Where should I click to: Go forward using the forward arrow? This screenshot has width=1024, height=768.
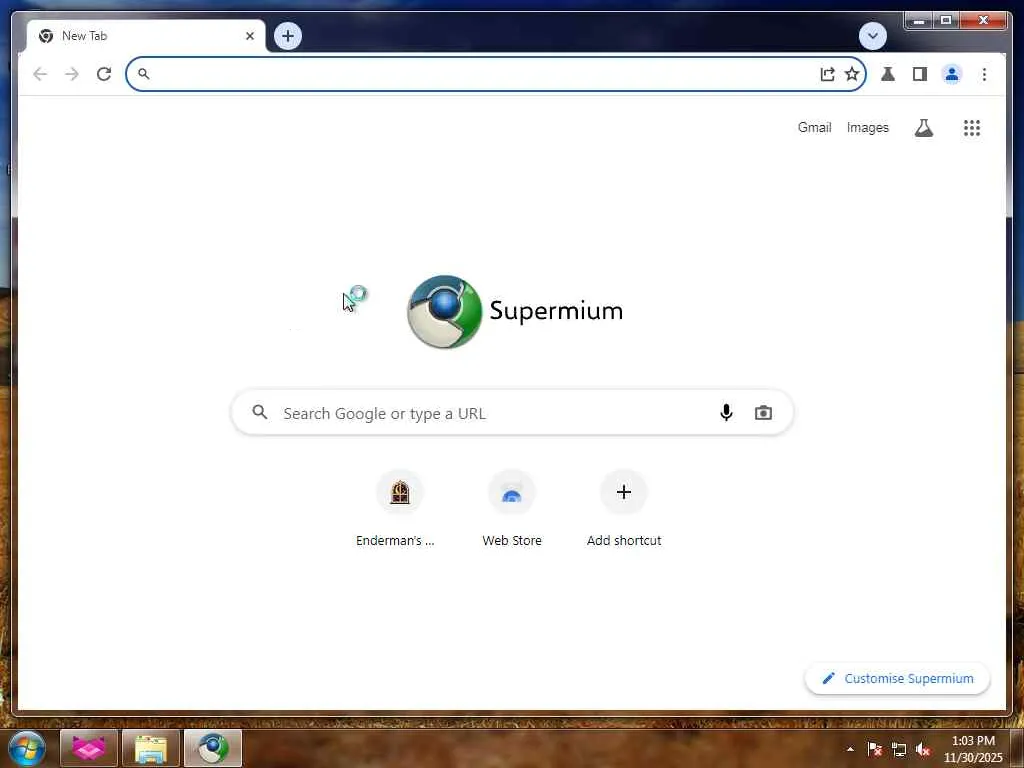(72, 74)
